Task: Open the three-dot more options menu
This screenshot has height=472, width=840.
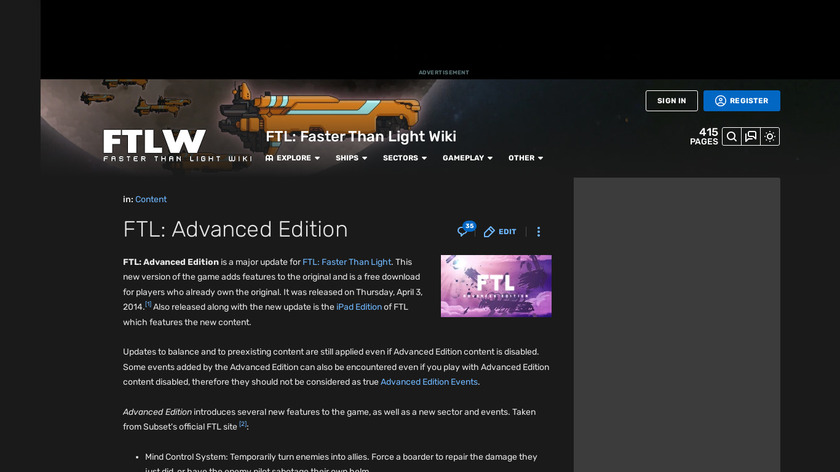Action: (x=538, y=232)
